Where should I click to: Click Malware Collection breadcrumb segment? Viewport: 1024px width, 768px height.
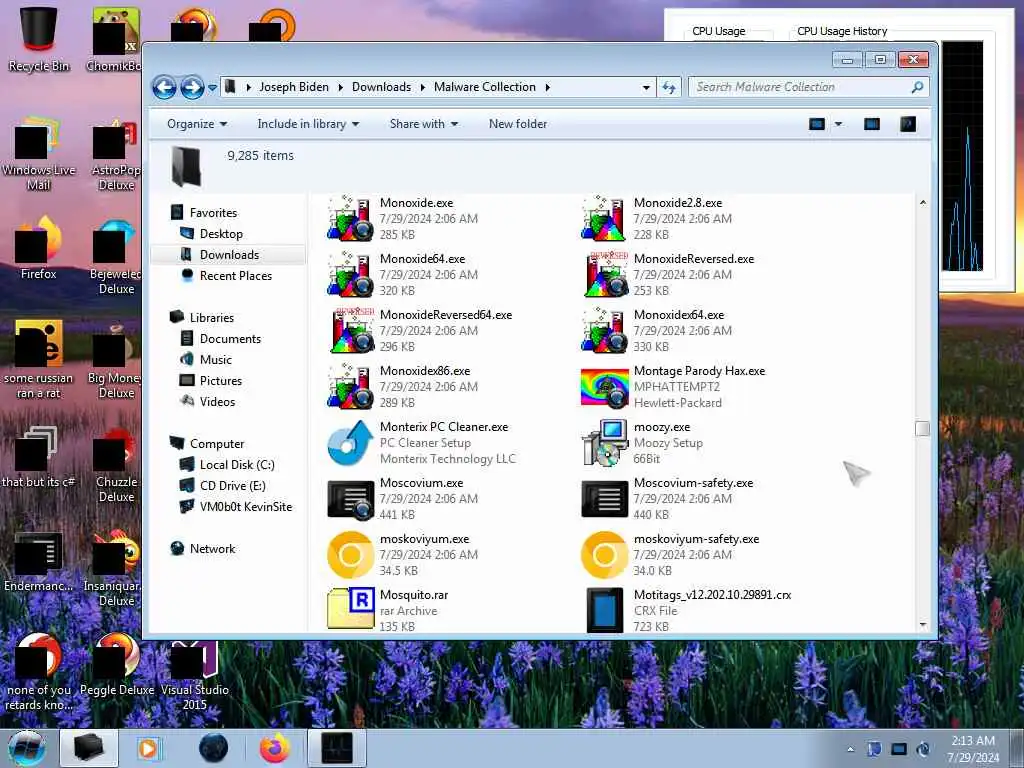pos(485,87)
